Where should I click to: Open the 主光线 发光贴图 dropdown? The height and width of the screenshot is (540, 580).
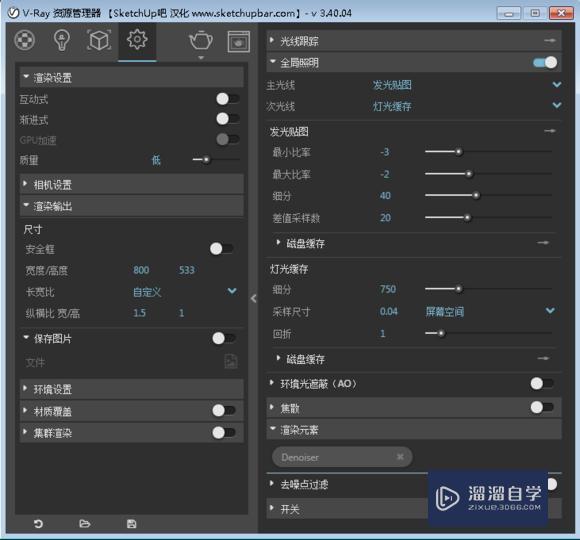(x=466, y=85)
